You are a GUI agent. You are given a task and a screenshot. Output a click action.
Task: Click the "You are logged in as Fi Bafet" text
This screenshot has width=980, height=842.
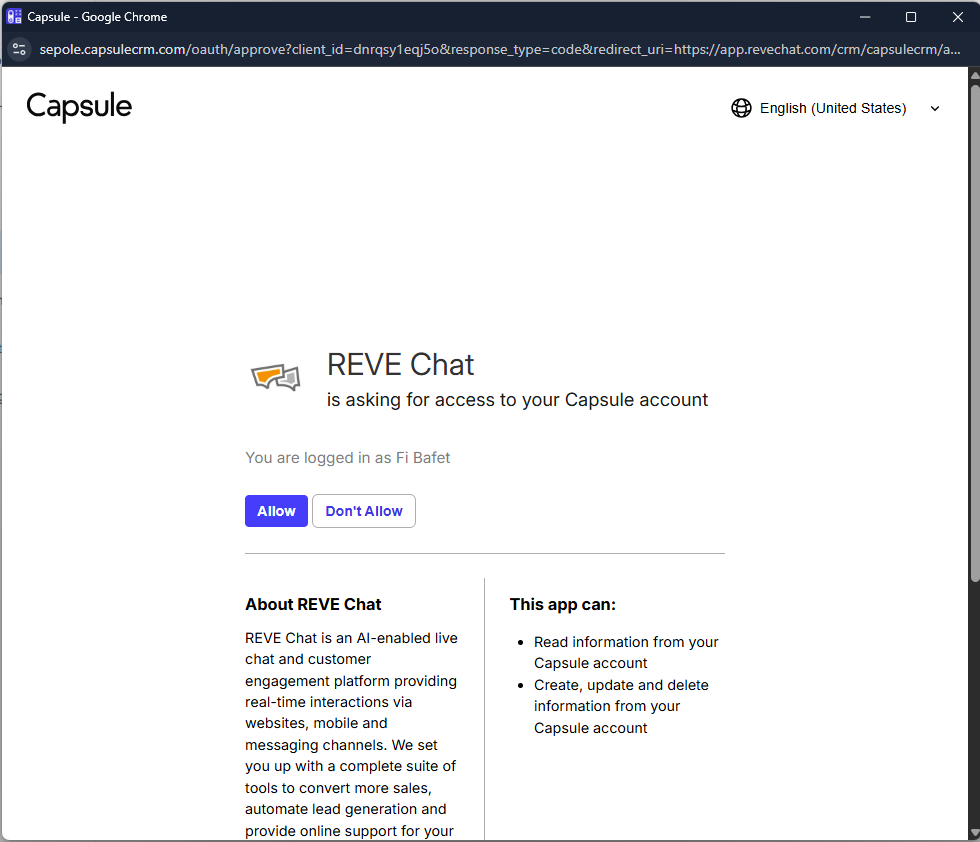pos(347,458)
